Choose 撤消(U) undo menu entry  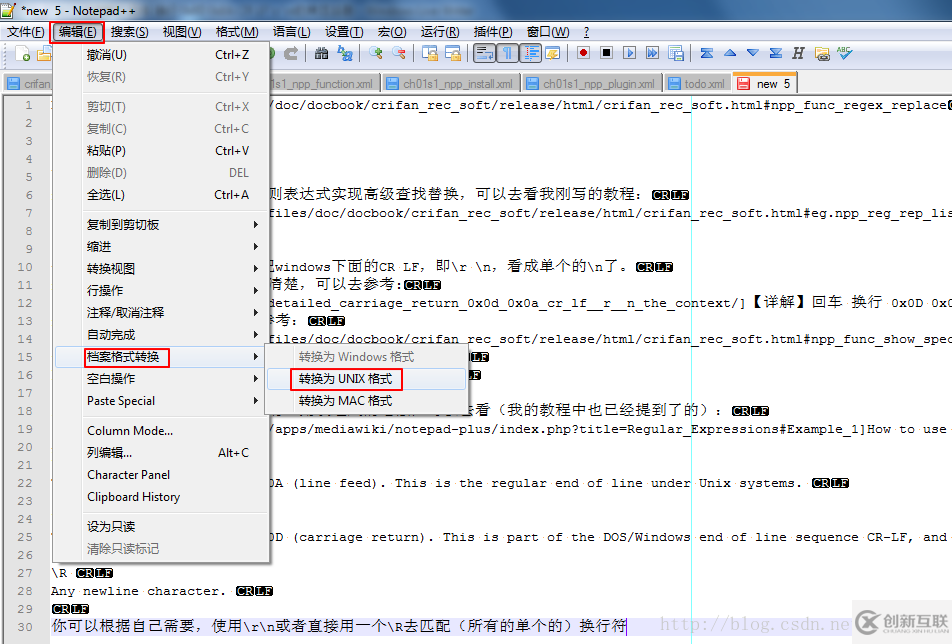pos(162,55)
